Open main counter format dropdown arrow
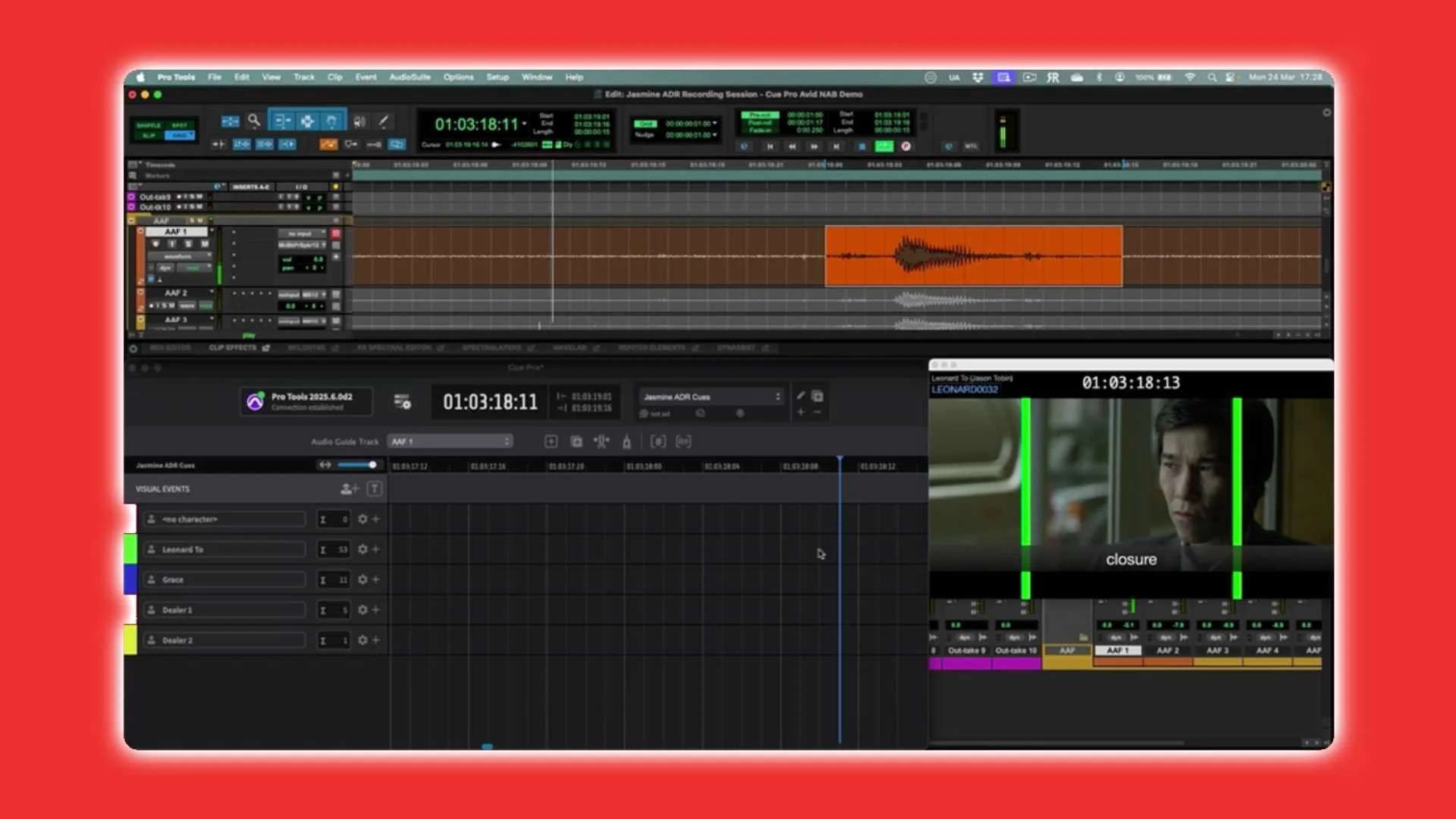 coord(524,124)
